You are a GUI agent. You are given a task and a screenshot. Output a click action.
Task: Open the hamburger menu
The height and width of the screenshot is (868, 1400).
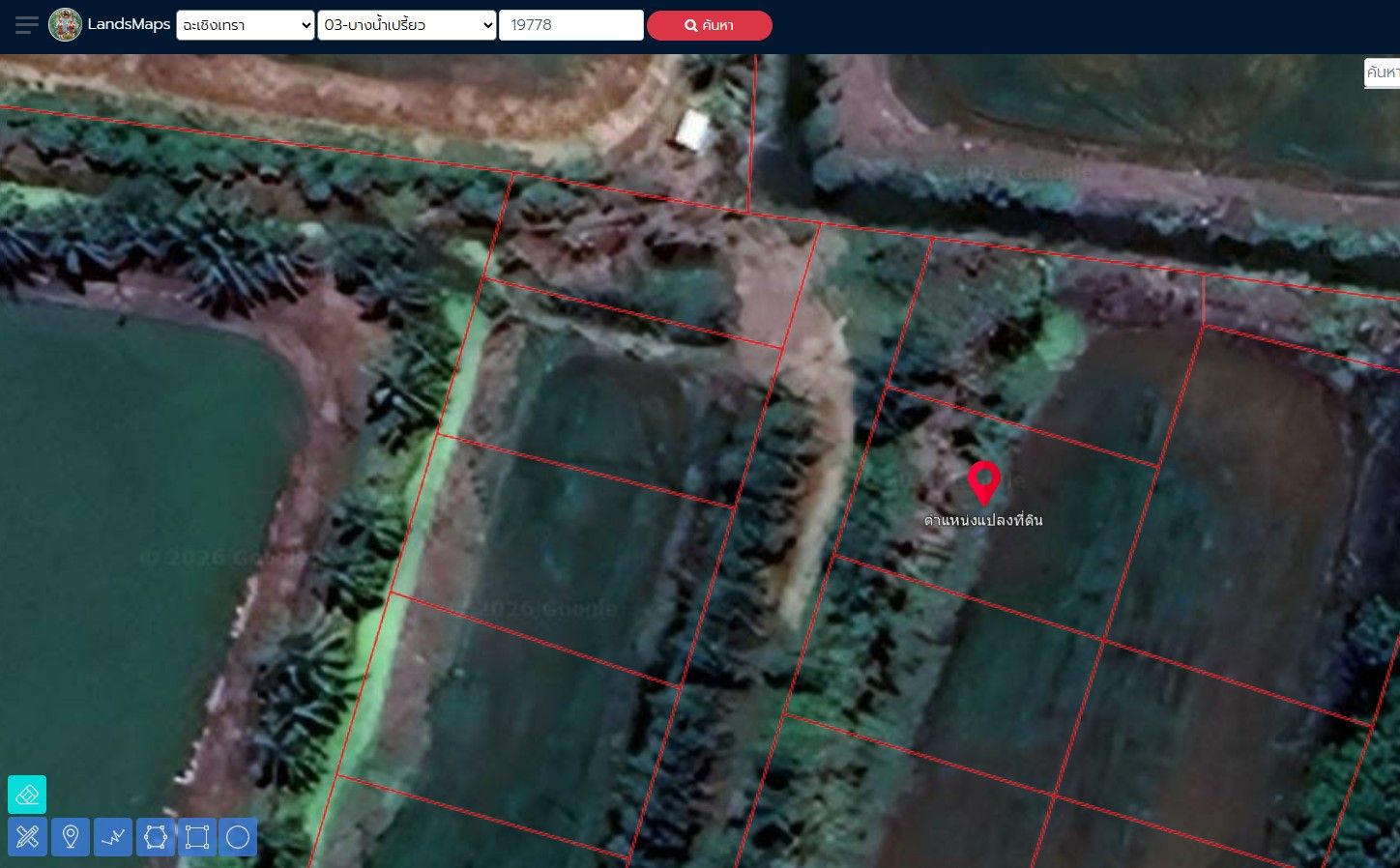[27, 25]
